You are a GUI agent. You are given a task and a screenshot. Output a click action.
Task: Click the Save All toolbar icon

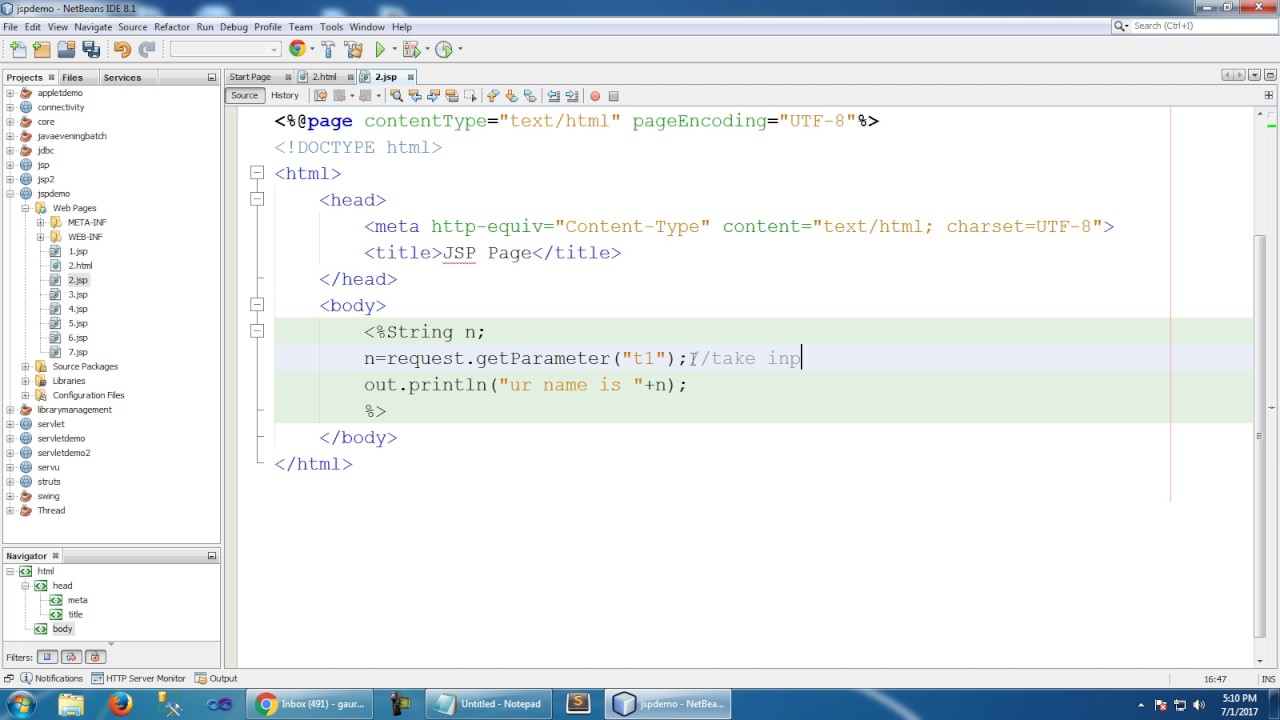coord(91,49)
